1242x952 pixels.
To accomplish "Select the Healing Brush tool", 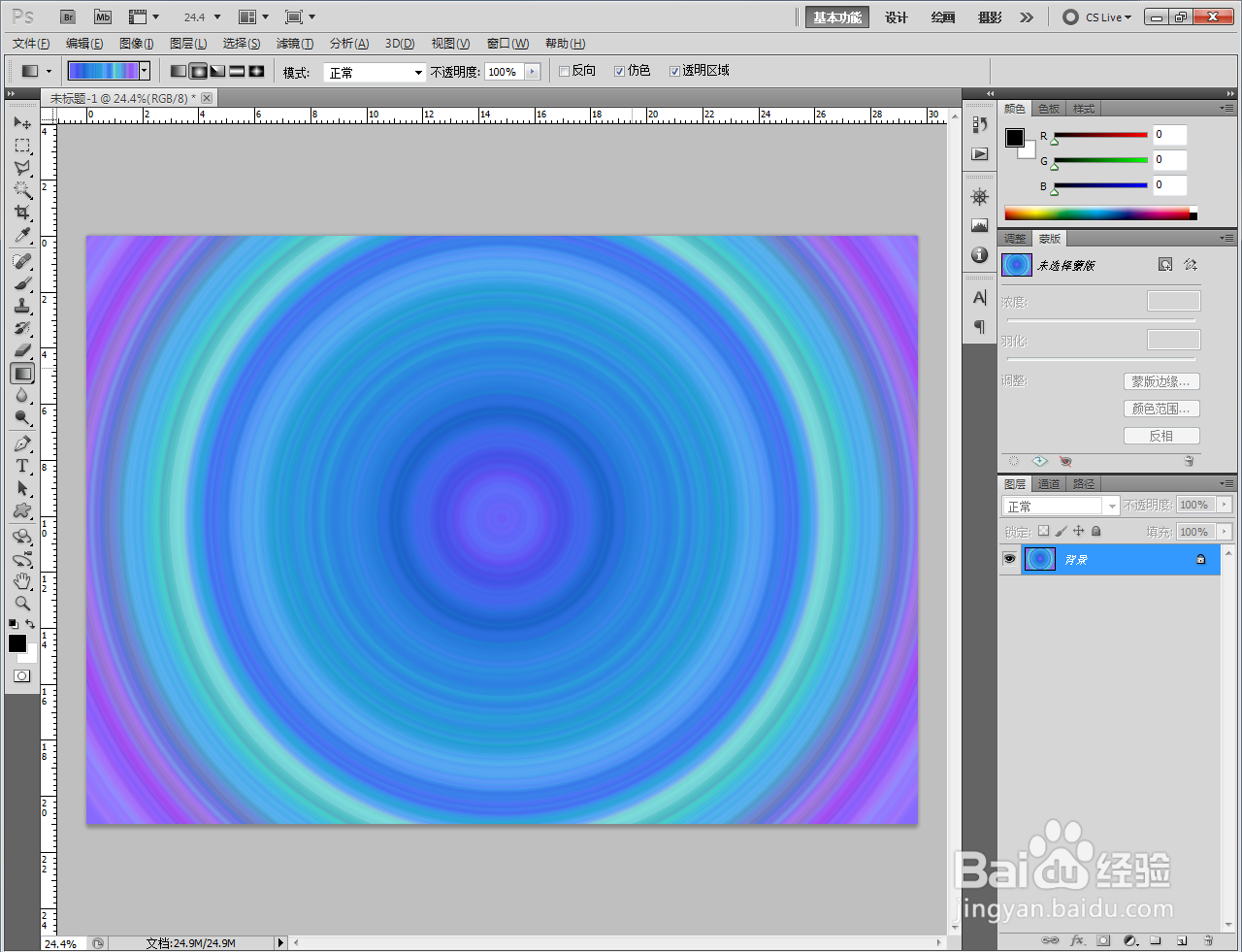I will tap(22, 261).
